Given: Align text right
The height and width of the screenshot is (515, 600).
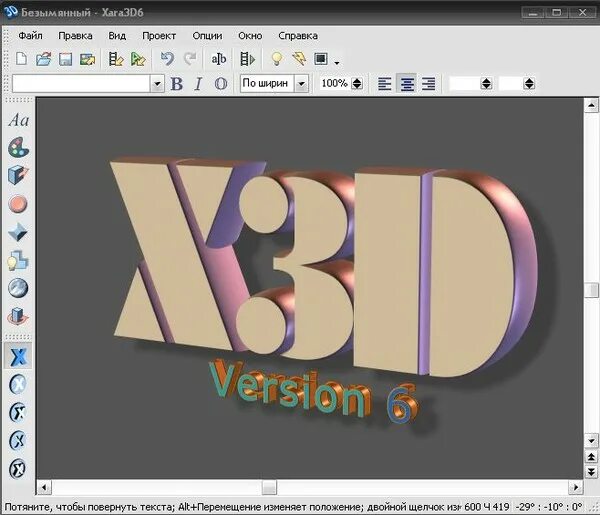Looking at the screenshot, I should click(x=429, y=83).
